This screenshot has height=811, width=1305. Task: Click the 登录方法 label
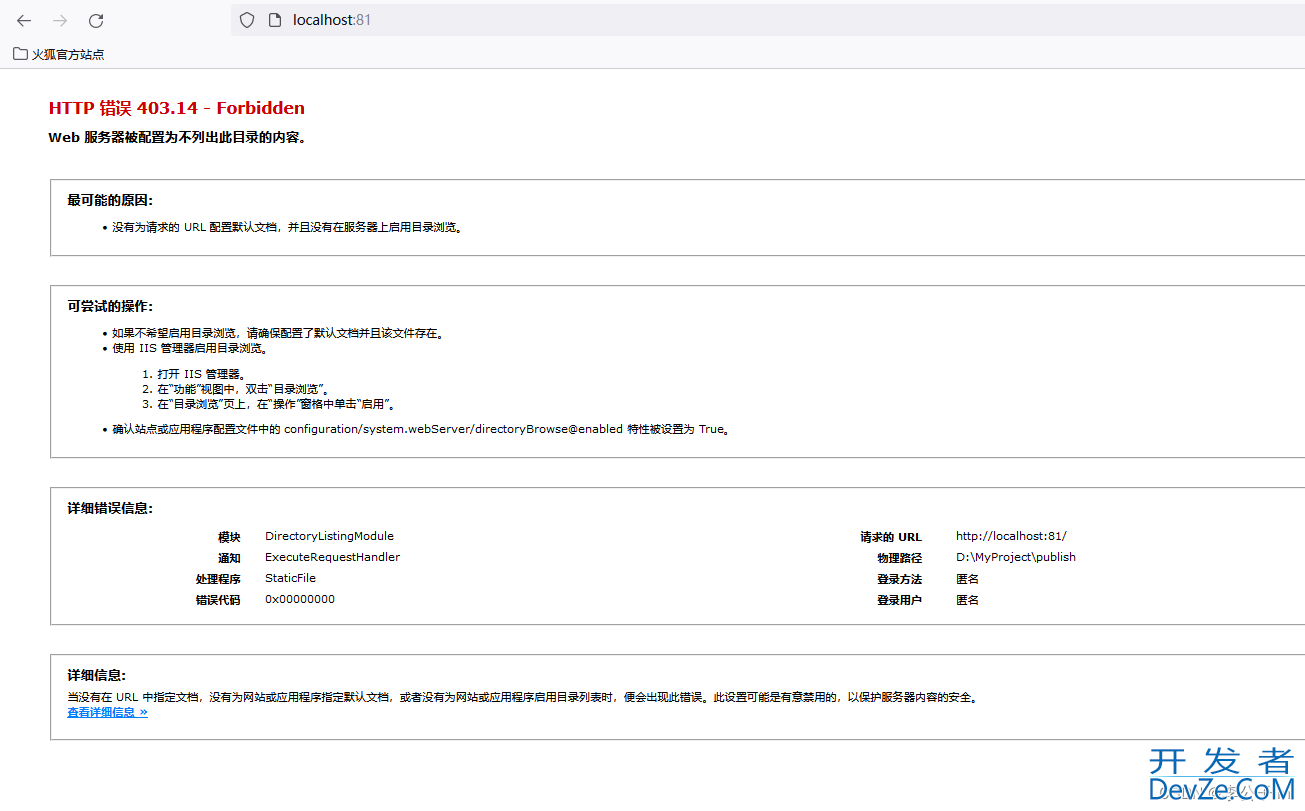pyautogui.click(x=900, y=579)
